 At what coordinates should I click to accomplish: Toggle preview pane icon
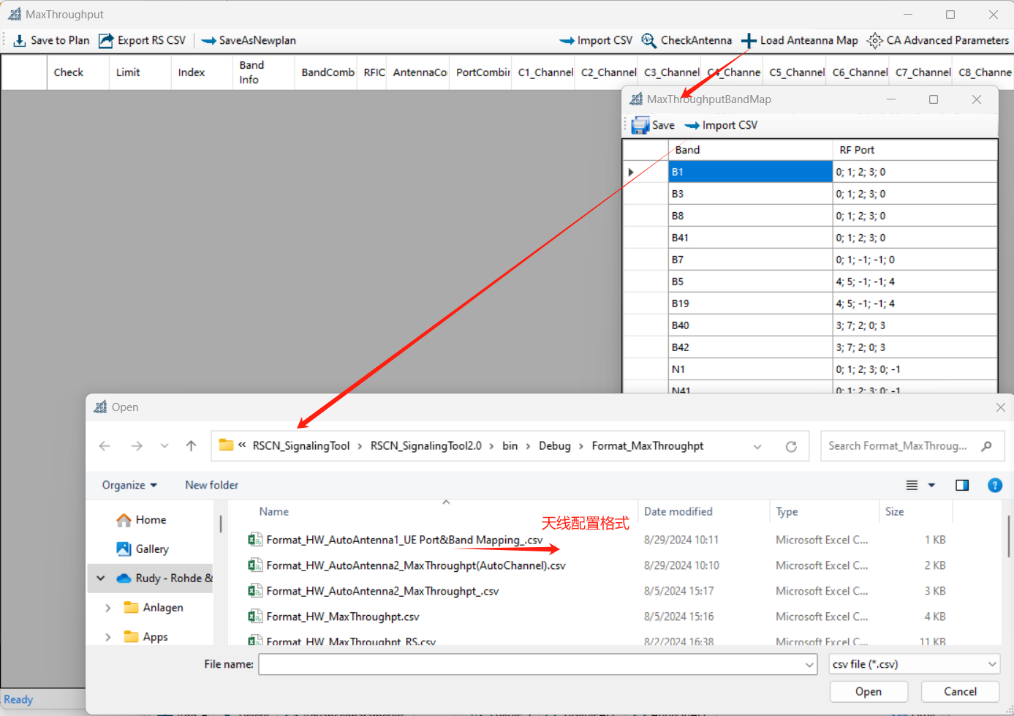click(x=962, y=484)
